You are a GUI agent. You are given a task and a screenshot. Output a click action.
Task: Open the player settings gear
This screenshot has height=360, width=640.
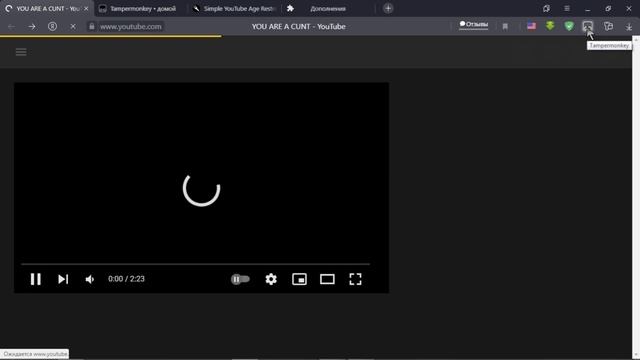click(271, 279)
